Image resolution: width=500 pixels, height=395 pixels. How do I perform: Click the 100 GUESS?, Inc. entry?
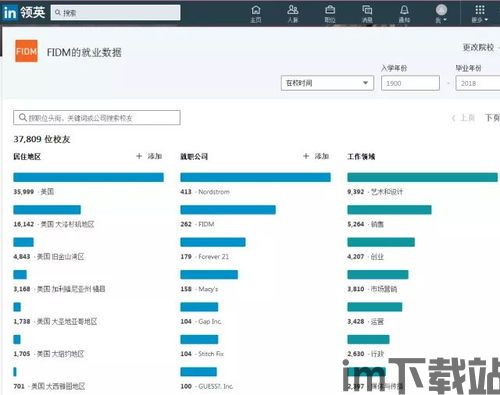[207, 386]
